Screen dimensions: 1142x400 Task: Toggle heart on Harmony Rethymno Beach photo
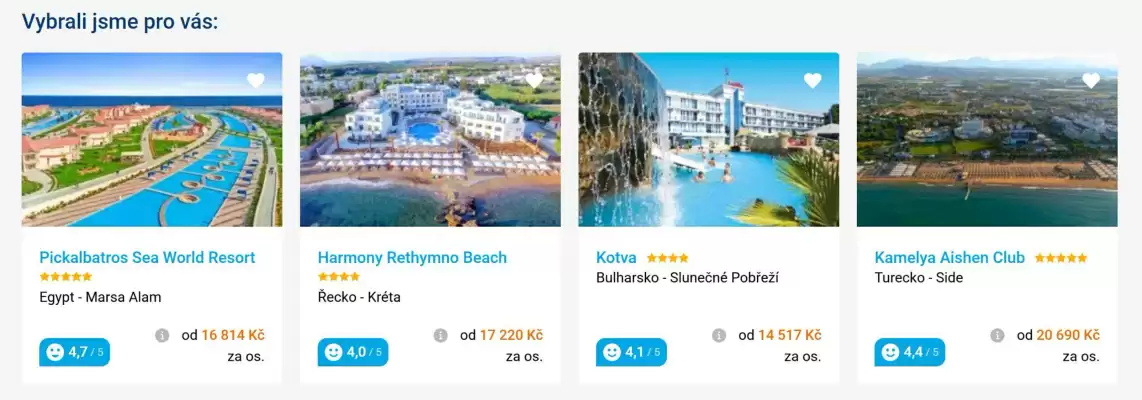pos(534,81)
